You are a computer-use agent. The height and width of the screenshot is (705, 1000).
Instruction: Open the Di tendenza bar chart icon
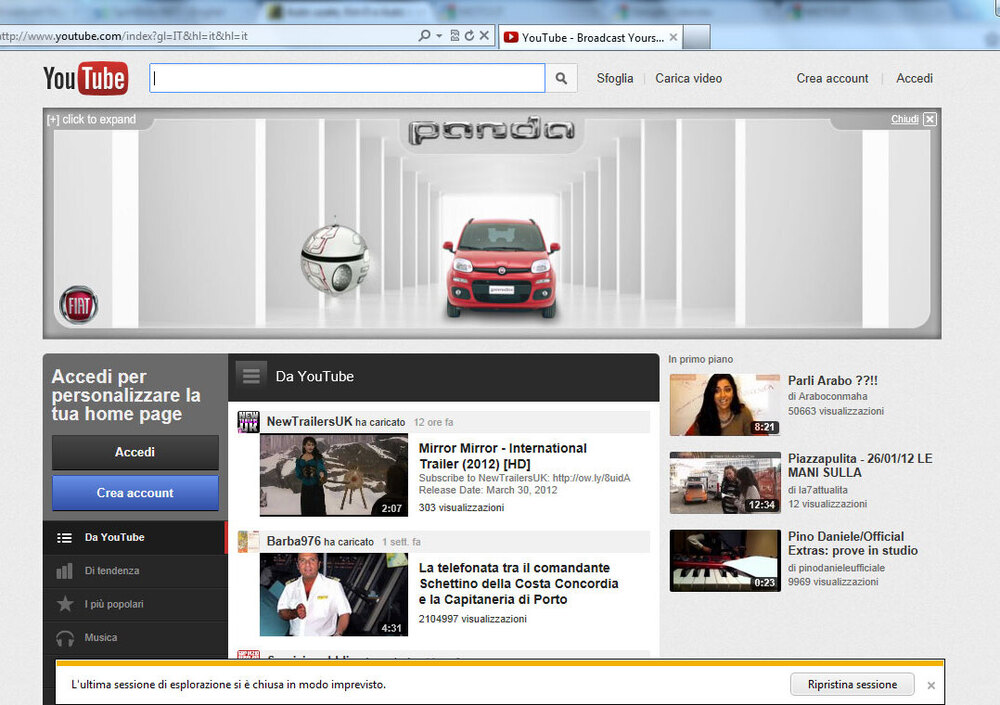click(x=65, y=571)
